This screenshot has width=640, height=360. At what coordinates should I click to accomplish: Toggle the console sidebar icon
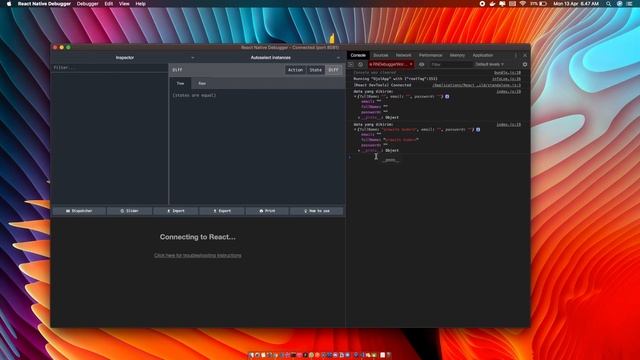(x=351, y=64)
